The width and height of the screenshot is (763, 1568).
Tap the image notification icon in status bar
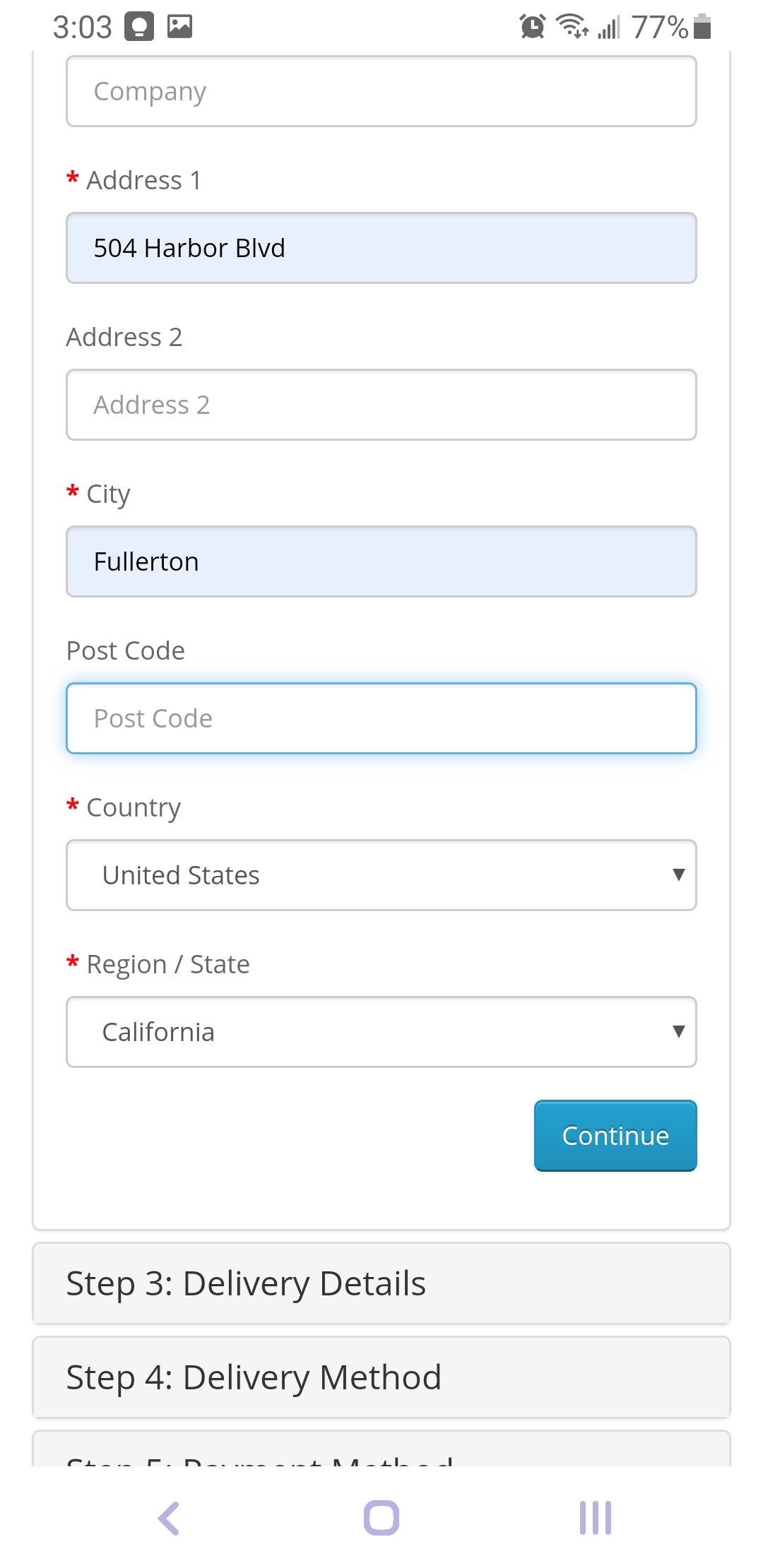pos(179,27)
